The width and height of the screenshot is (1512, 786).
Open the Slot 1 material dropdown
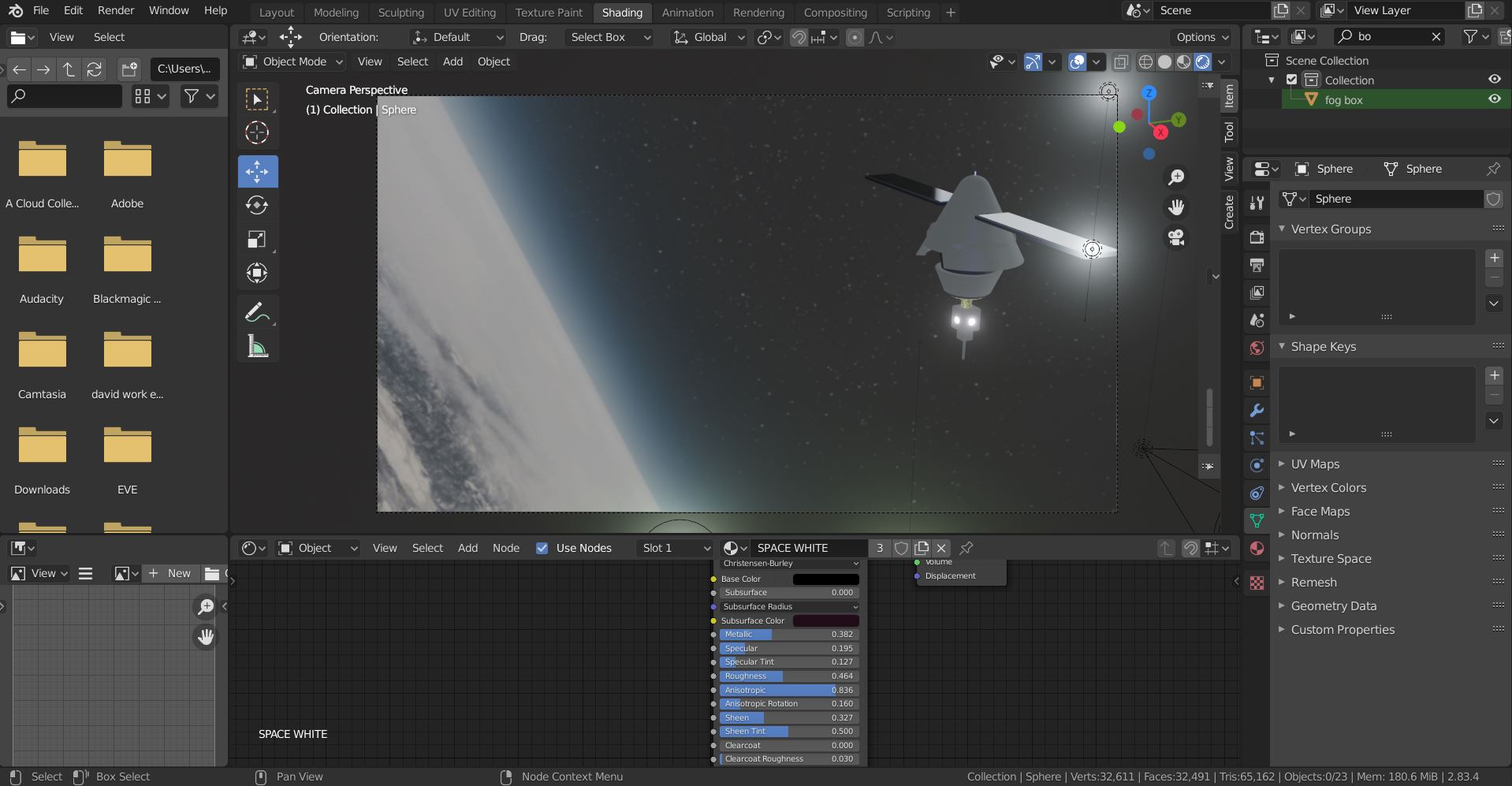point(676,548)
